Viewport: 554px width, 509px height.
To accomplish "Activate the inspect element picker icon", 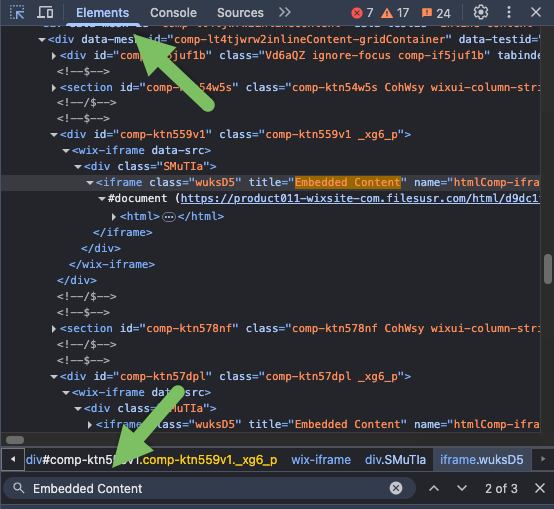I will click(17, 12).
